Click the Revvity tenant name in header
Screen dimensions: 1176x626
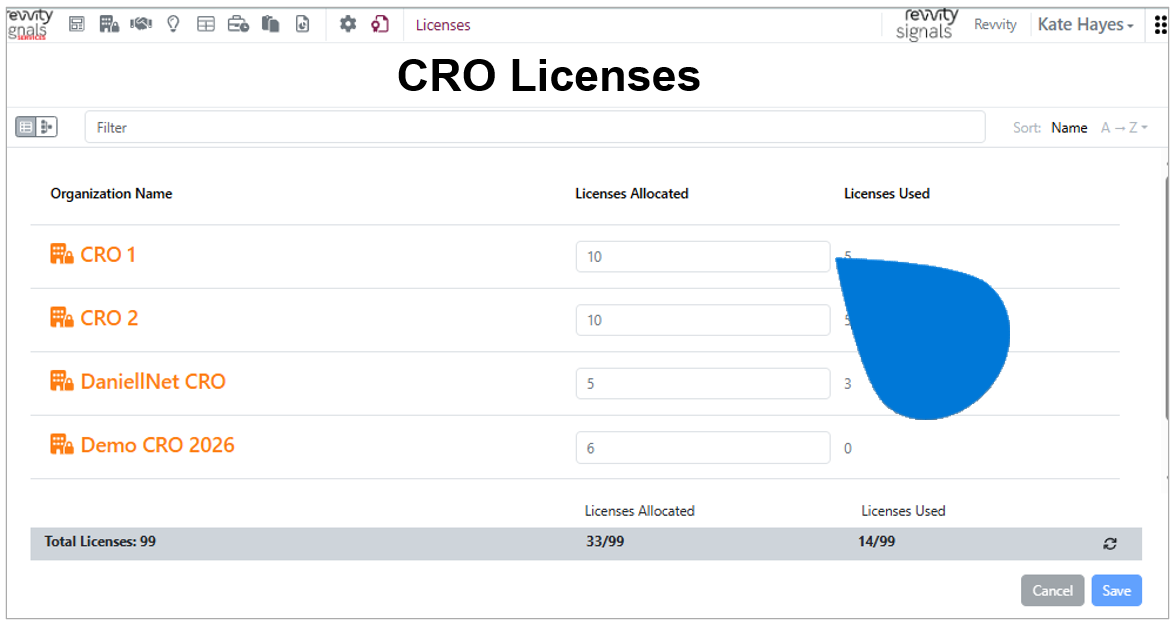(x=995, y=25)
